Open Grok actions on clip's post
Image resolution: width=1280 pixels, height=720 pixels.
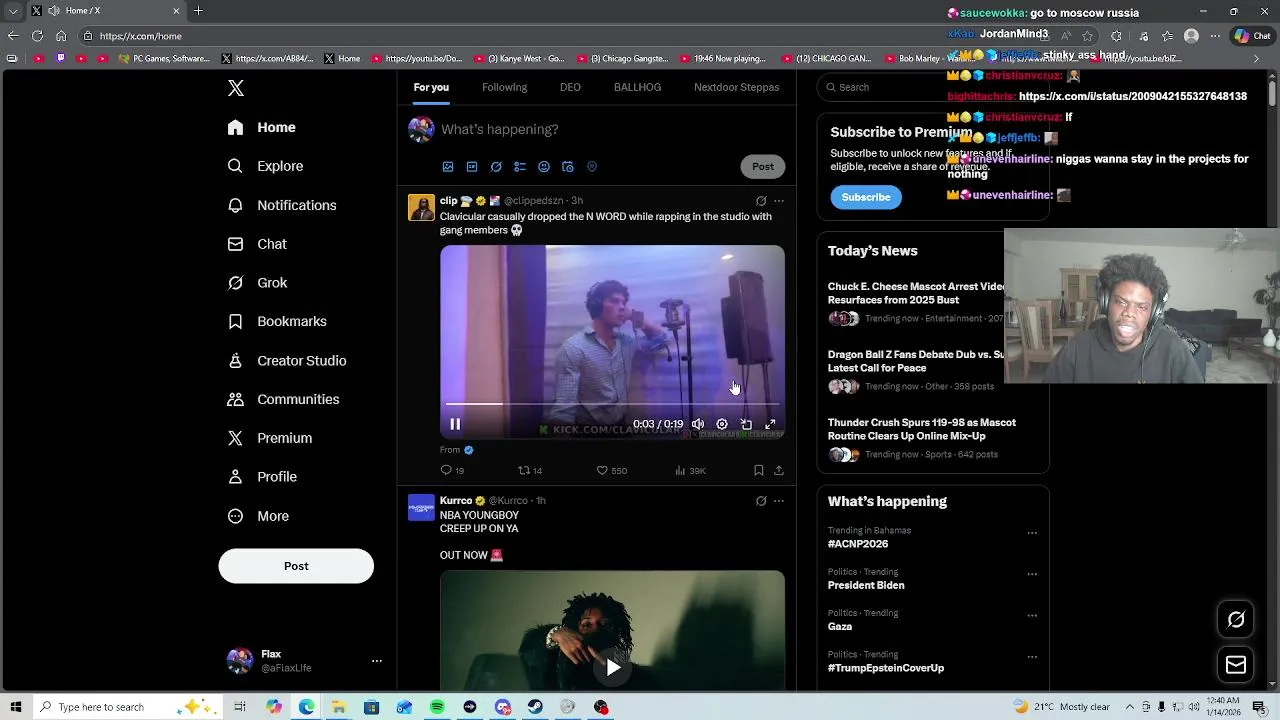pos(761,201)
